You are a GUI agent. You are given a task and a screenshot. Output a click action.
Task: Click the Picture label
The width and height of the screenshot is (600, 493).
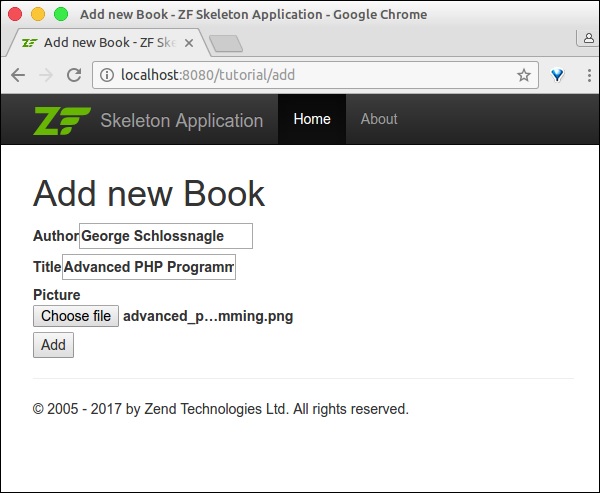pos(57,295)
